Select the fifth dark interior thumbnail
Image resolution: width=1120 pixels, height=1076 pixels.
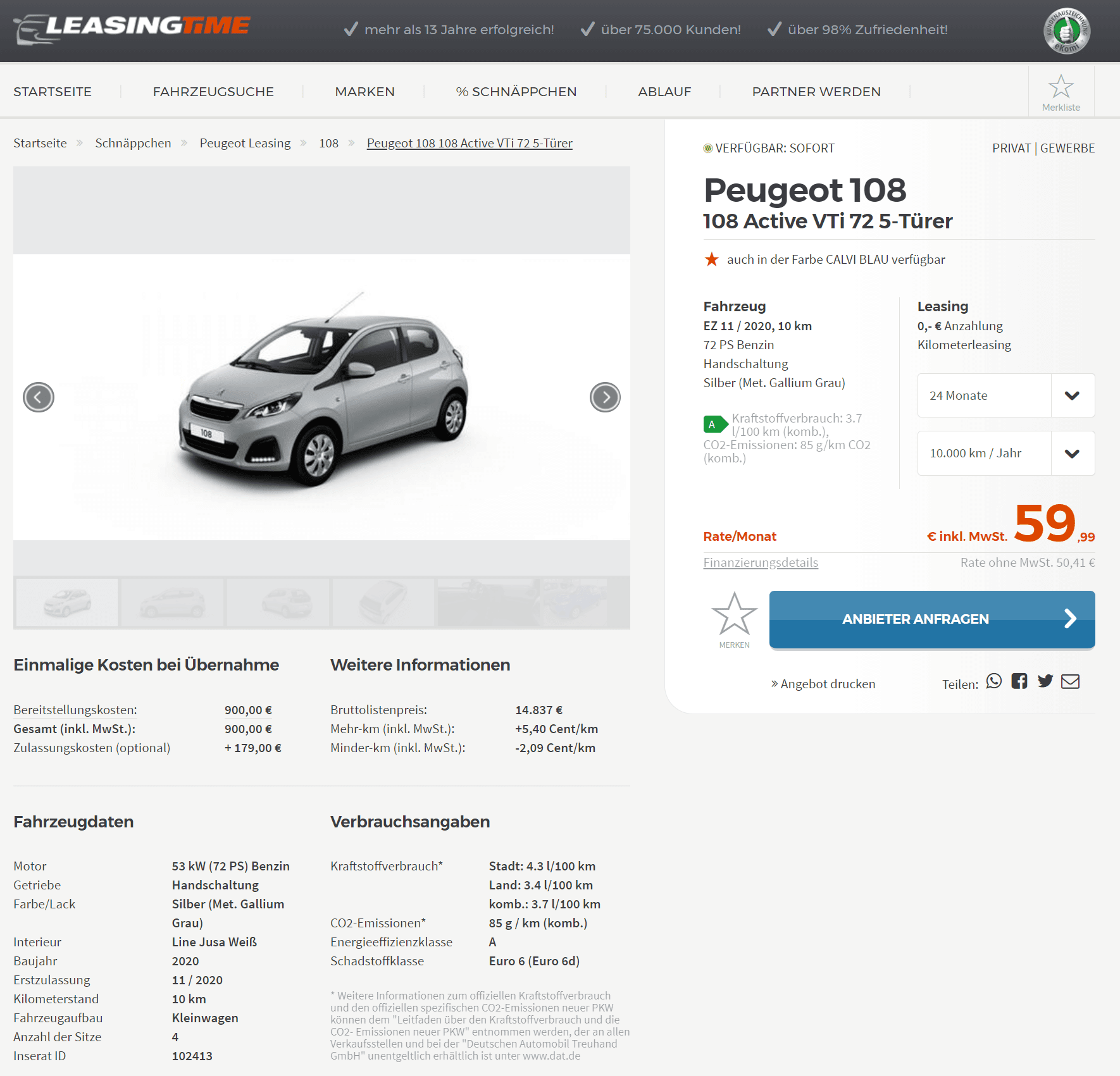pyautogui.click(x=488, y=602)
